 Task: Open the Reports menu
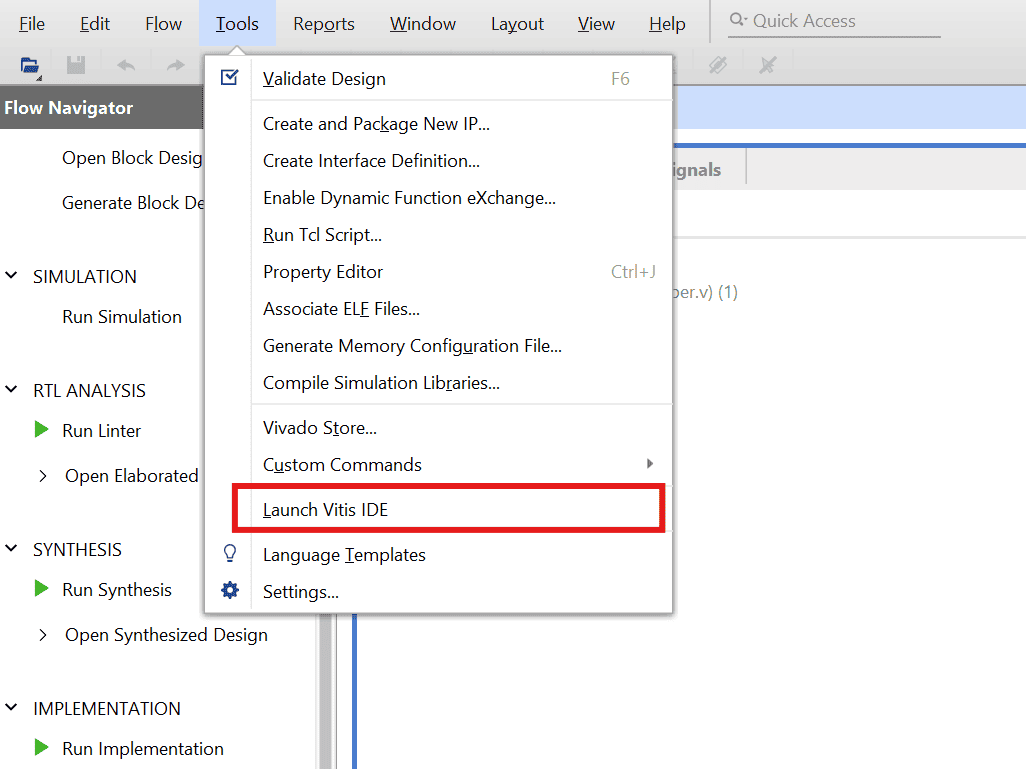pyautogui.click(x=323, y=24)
